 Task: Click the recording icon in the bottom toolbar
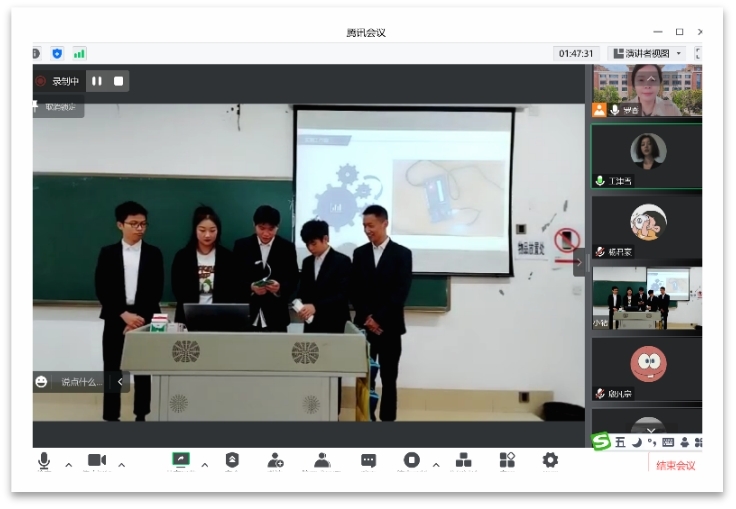pyautogui.click(x=411, y=460)
